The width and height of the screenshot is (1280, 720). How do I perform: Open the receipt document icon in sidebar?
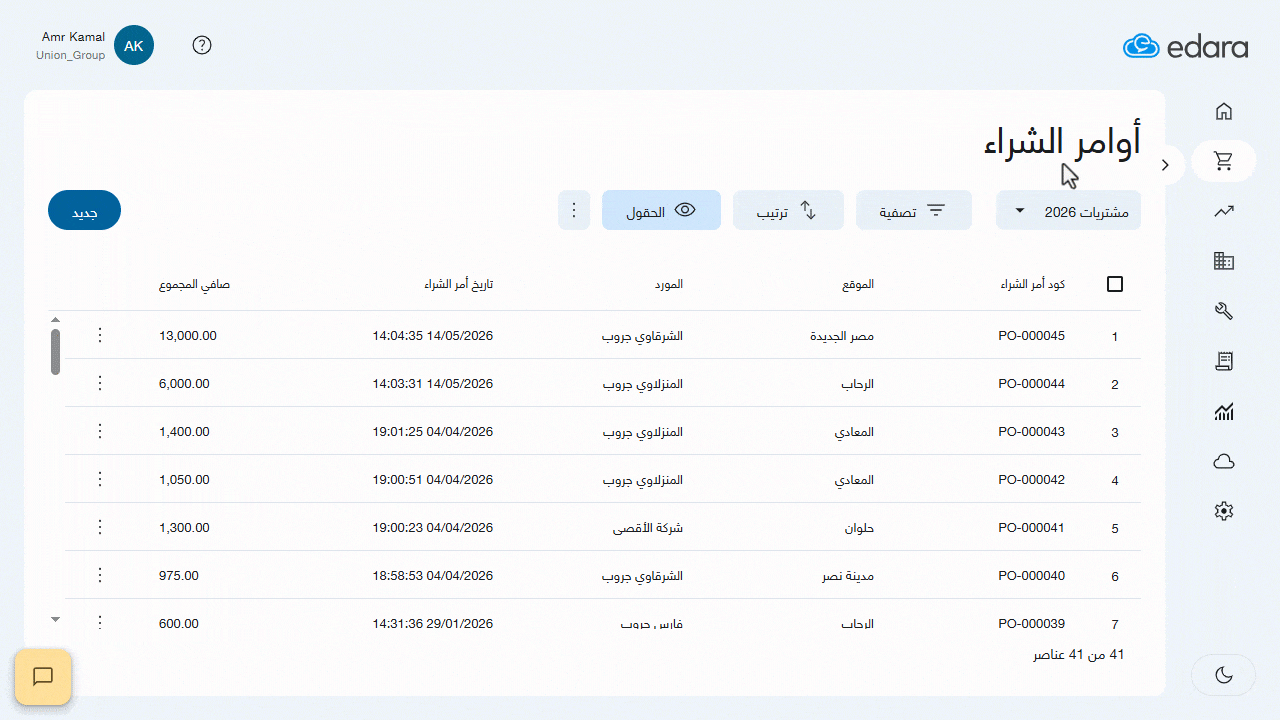click(1223, 361)
